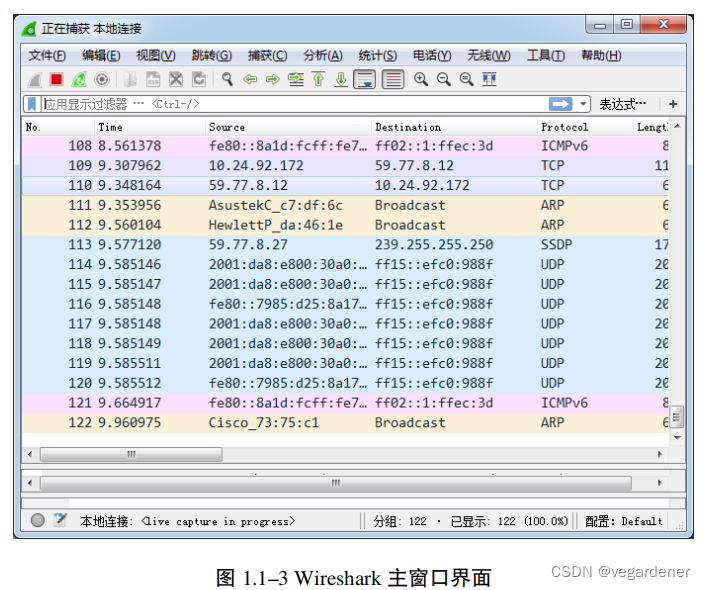Click the open capture file icon
Viewport: 706px width, 590px height.
tap(130, 80)
